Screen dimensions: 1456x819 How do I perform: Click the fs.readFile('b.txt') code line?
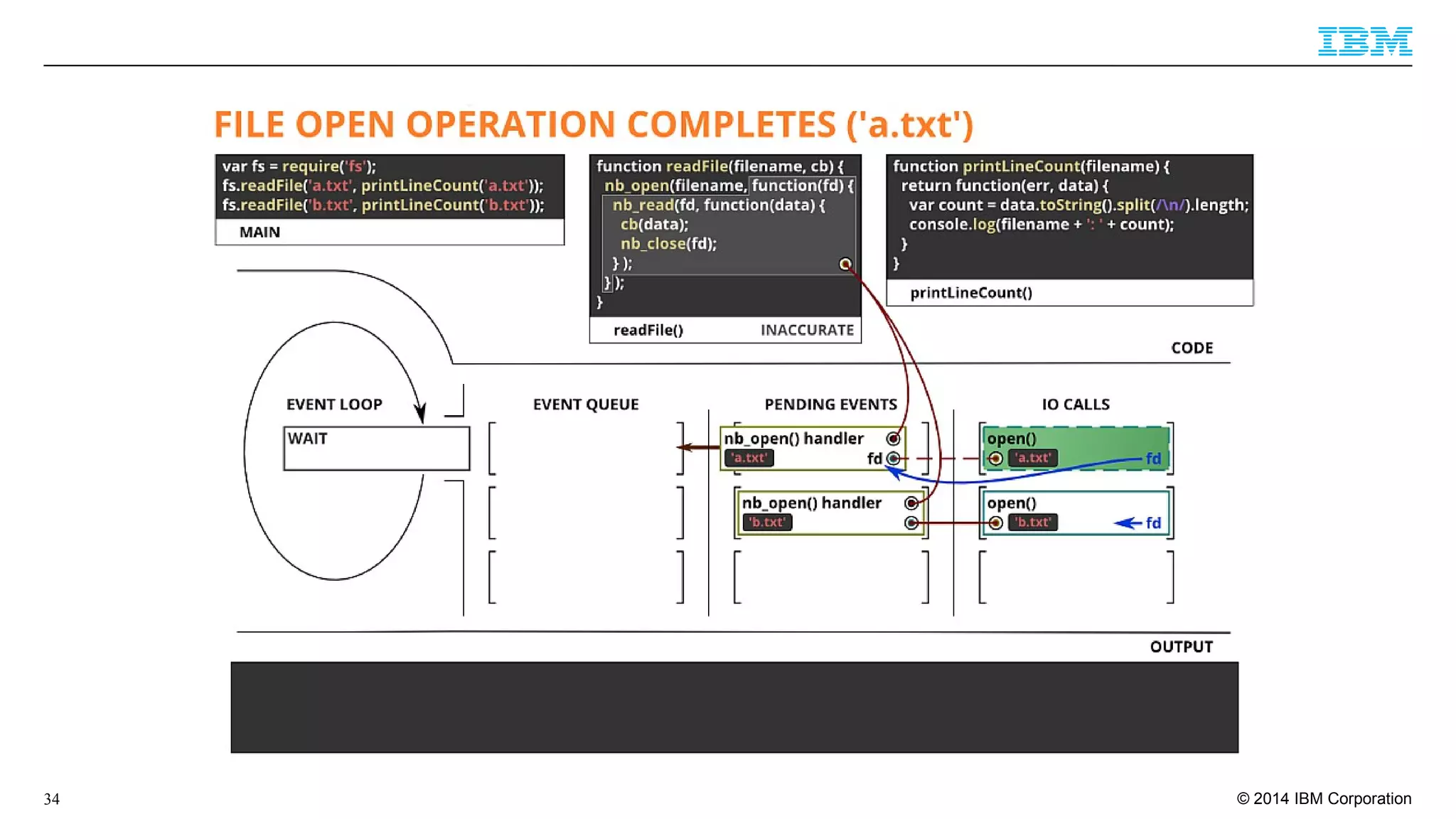click(382, 205)
